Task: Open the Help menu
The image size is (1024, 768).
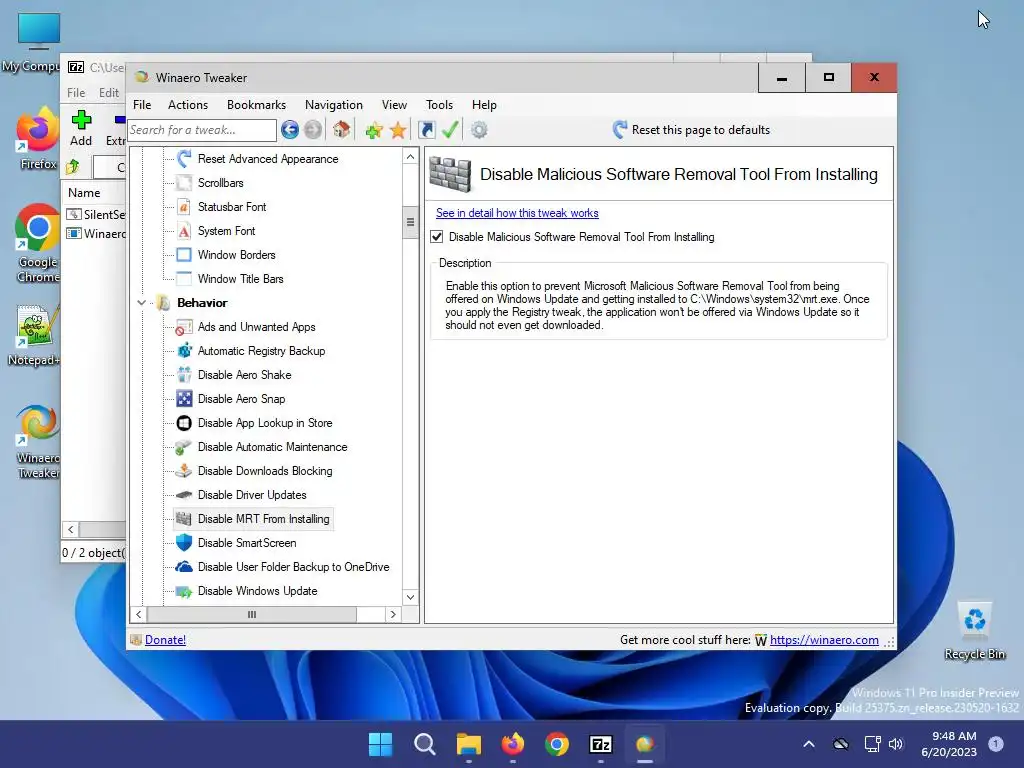Action: click(485, 105)
